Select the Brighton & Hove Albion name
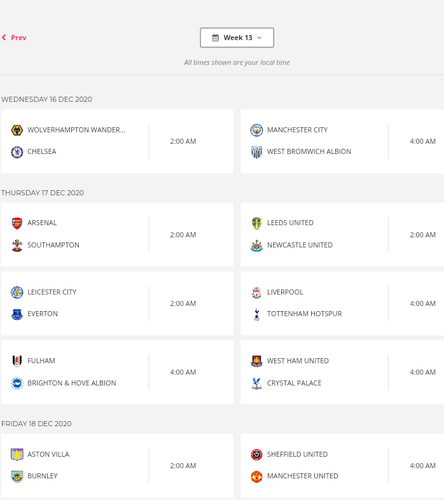 click(72, 383)
